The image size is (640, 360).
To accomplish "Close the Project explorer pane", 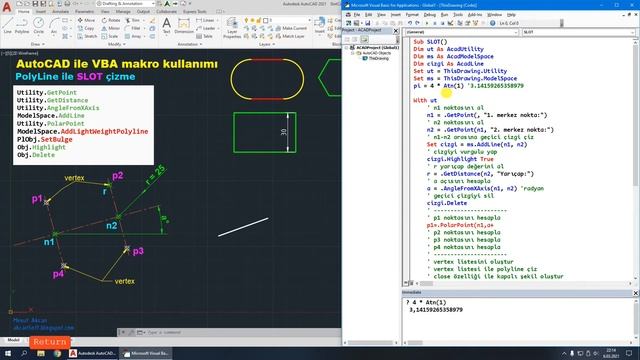I will tap(396, 31).
